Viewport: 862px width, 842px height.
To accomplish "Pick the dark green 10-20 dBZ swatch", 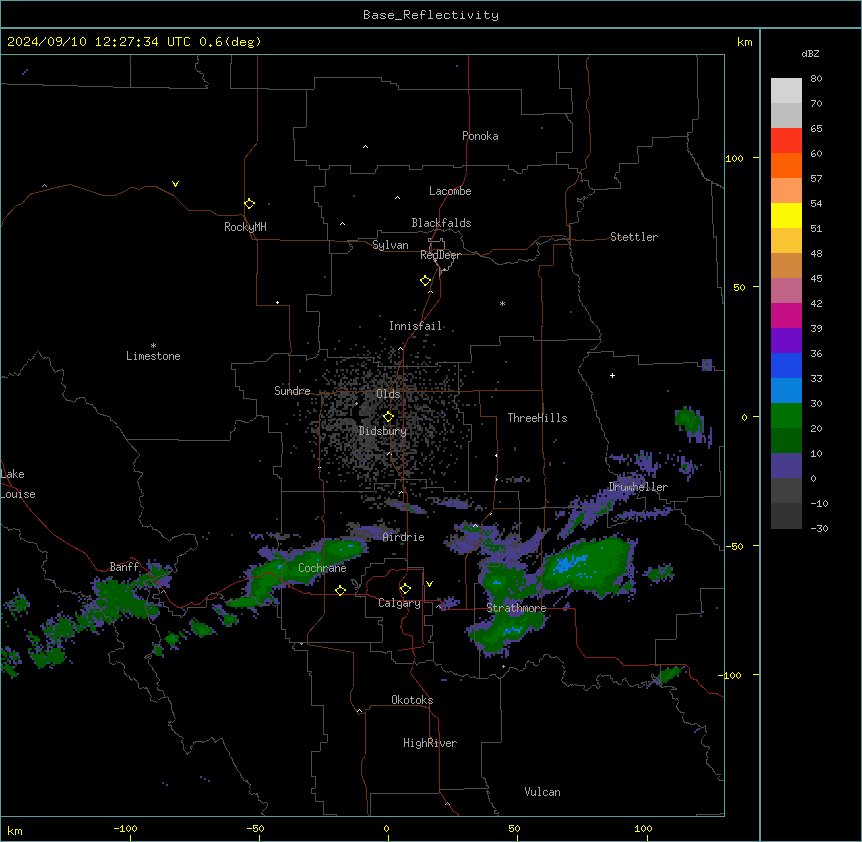I will tap(786, 441).
